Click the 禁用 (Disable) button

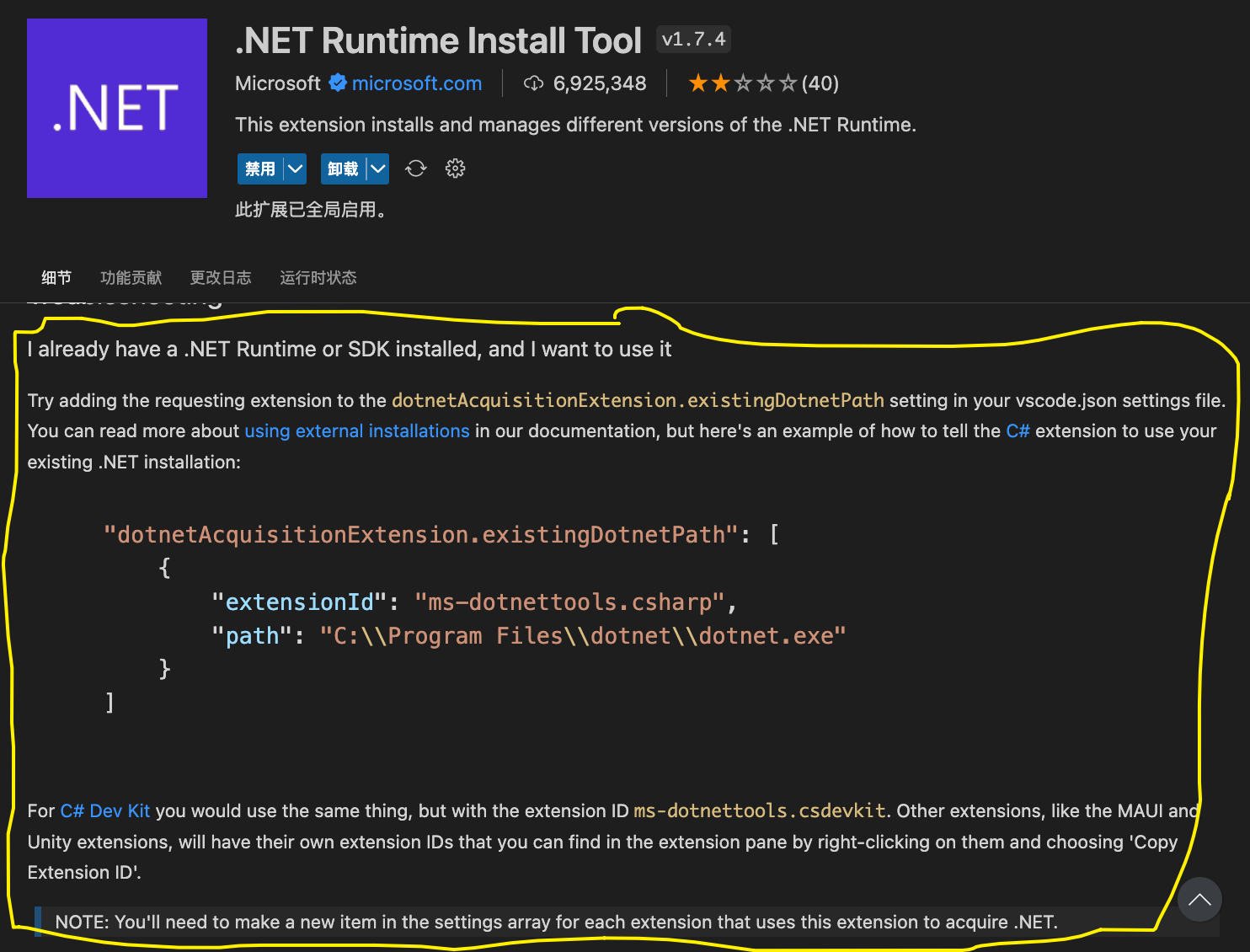[x=260, y=168]
